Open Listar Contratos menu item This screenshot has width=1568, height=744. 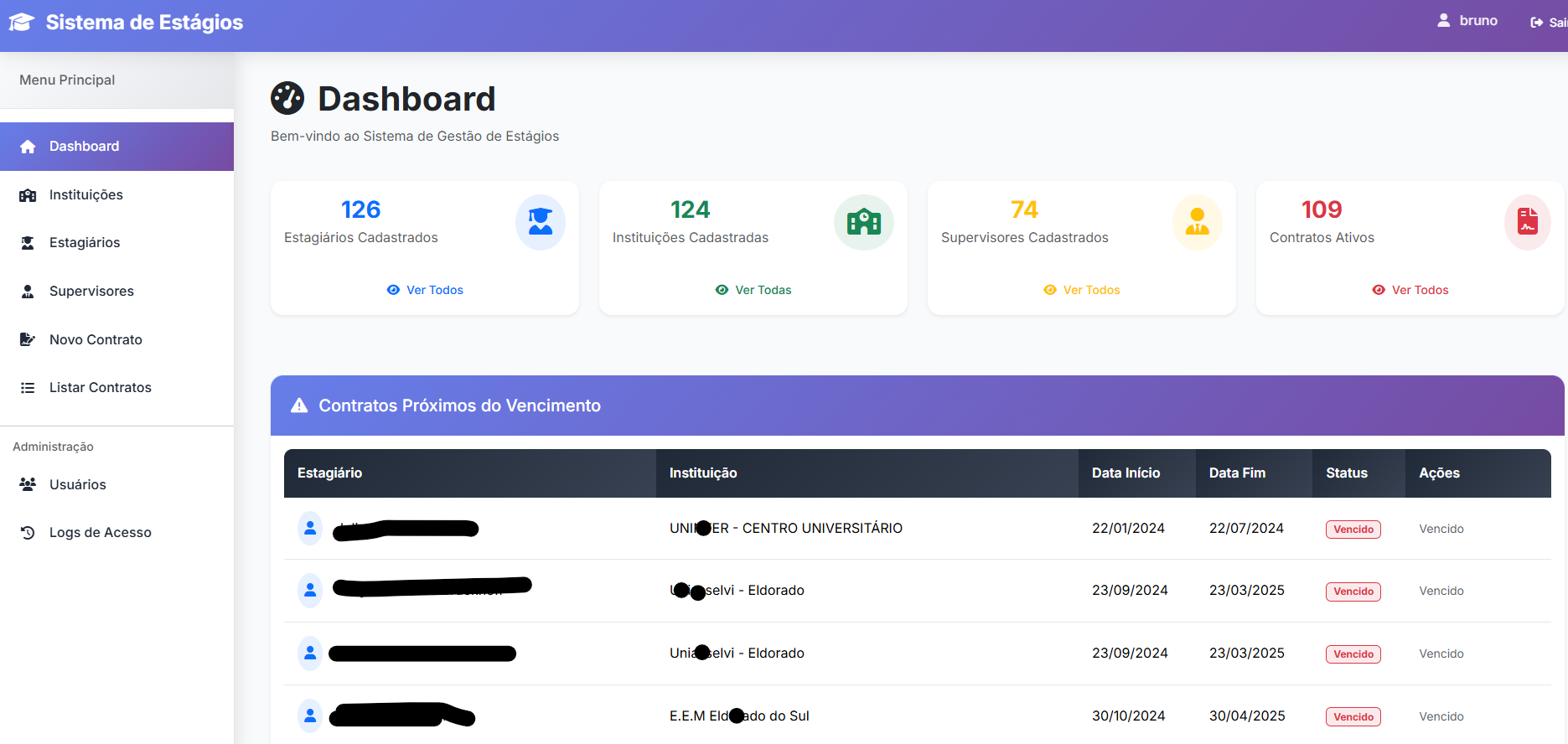coord(100,388)
